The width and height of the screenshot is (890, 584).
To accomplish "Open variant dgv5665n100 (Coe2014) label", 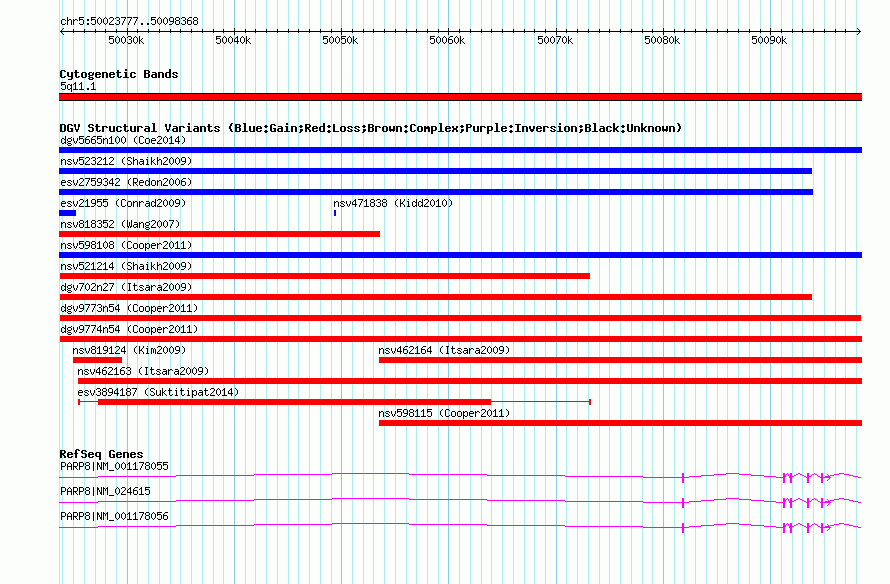I will click(x=123, y=140).
